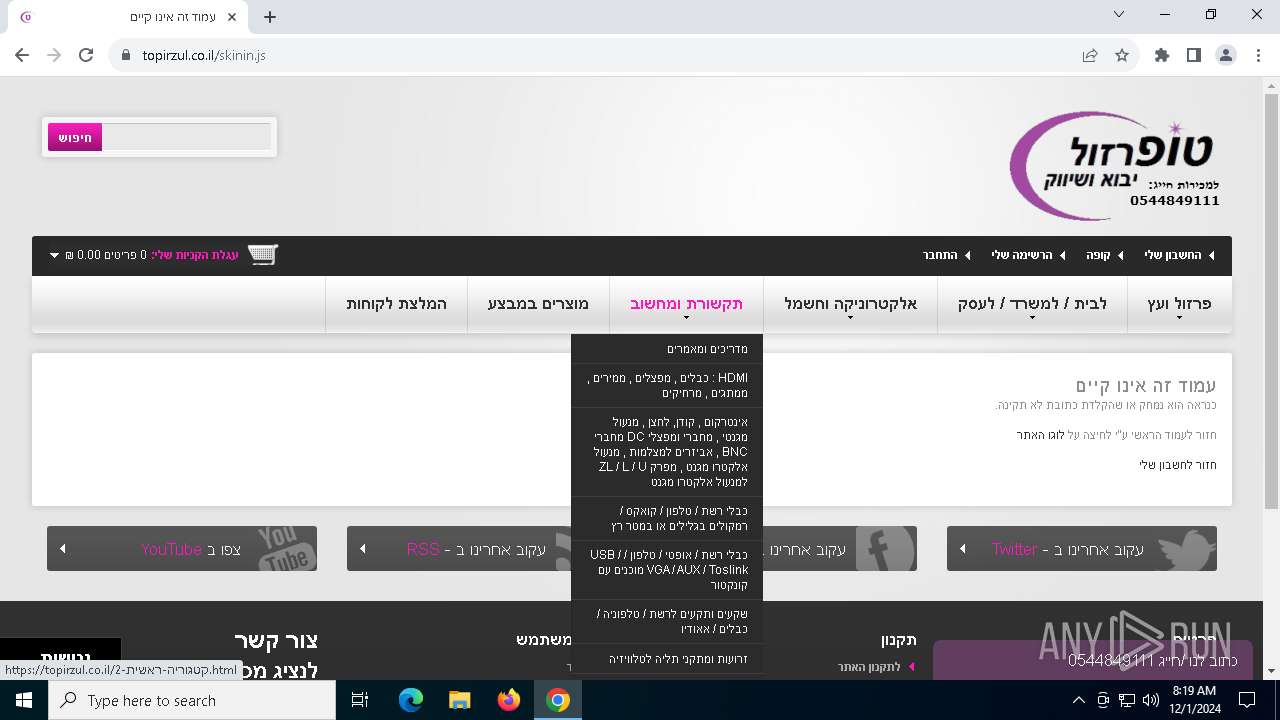Select שקעים ותקעים לרשת submenu item
1280x720 pixels.
pos(667,621)
